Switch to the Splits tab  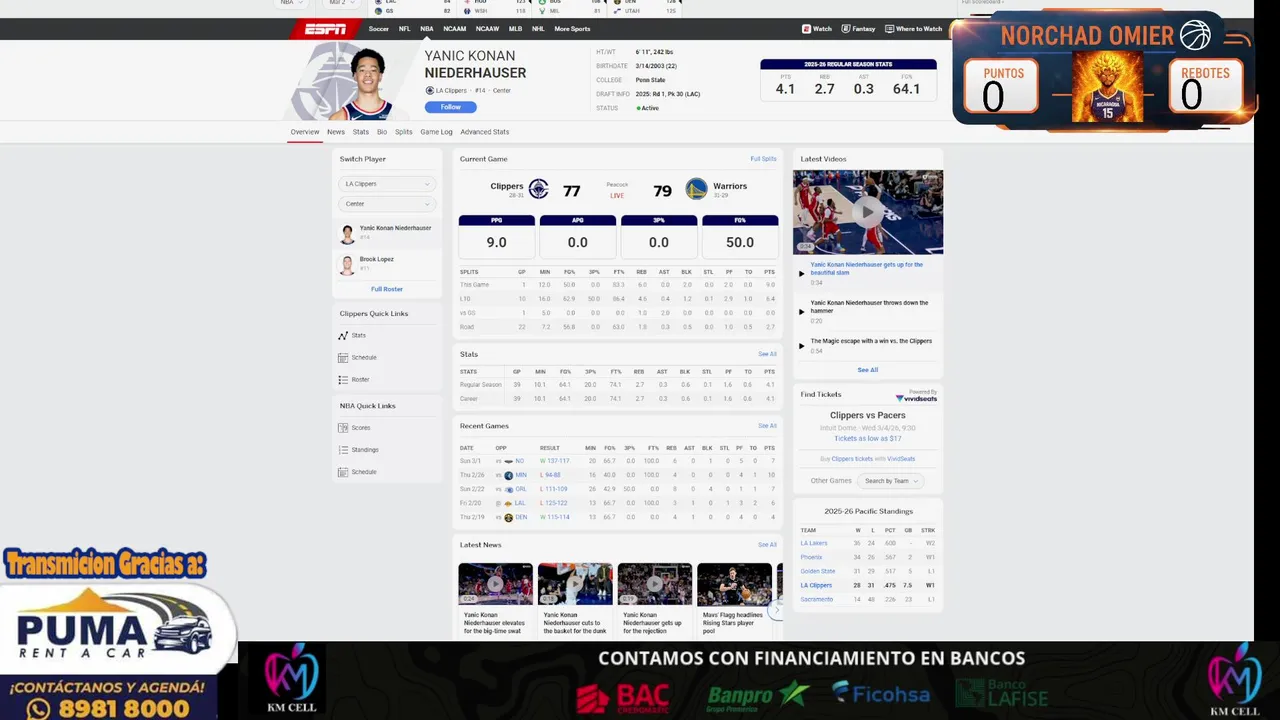[x=403, y=132]
